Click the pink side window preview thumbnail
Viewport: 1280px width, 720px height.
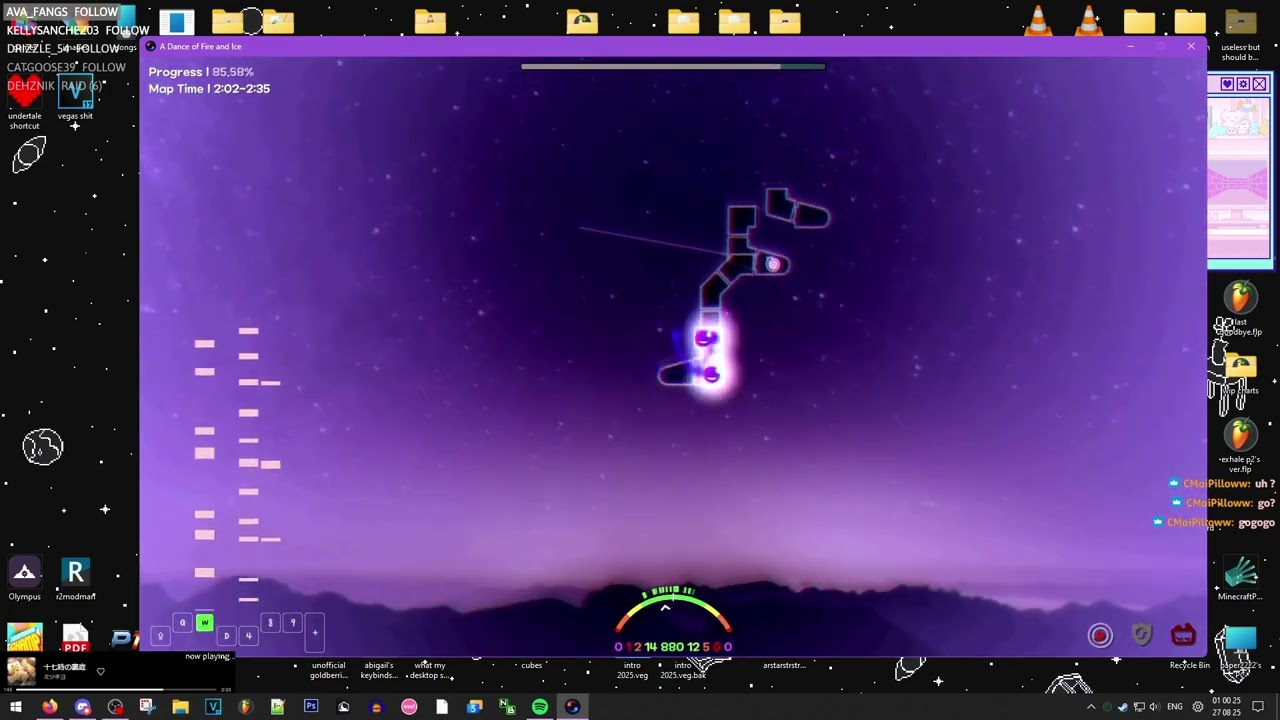(1238, 179)
